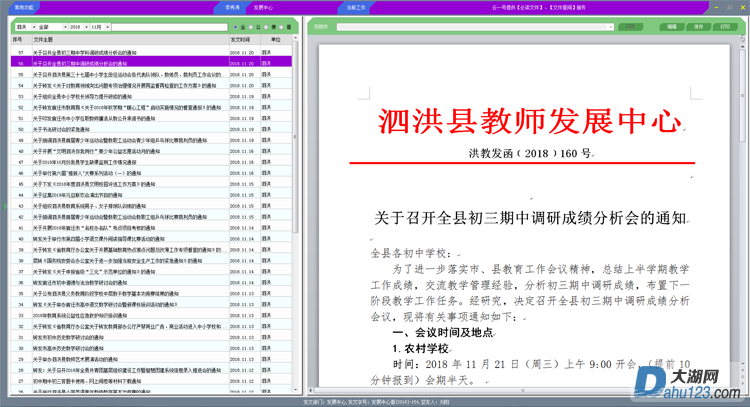Click the document title 泗洪县教师发展中心
Image resolution: width=750 pixels, height=407 pixels.
click(x=529, y=121)
